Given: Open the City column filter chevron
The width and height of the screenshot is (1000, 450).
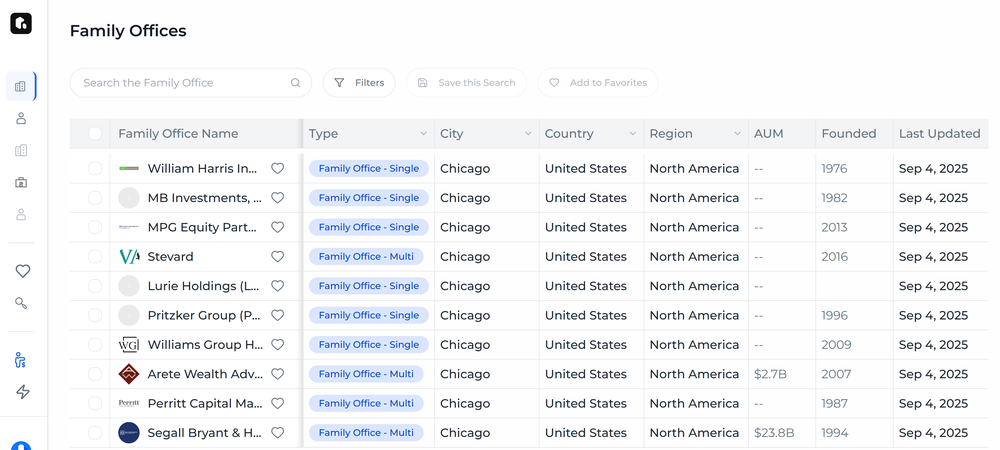Looking at the screenshot, I should tap(528, 134).
